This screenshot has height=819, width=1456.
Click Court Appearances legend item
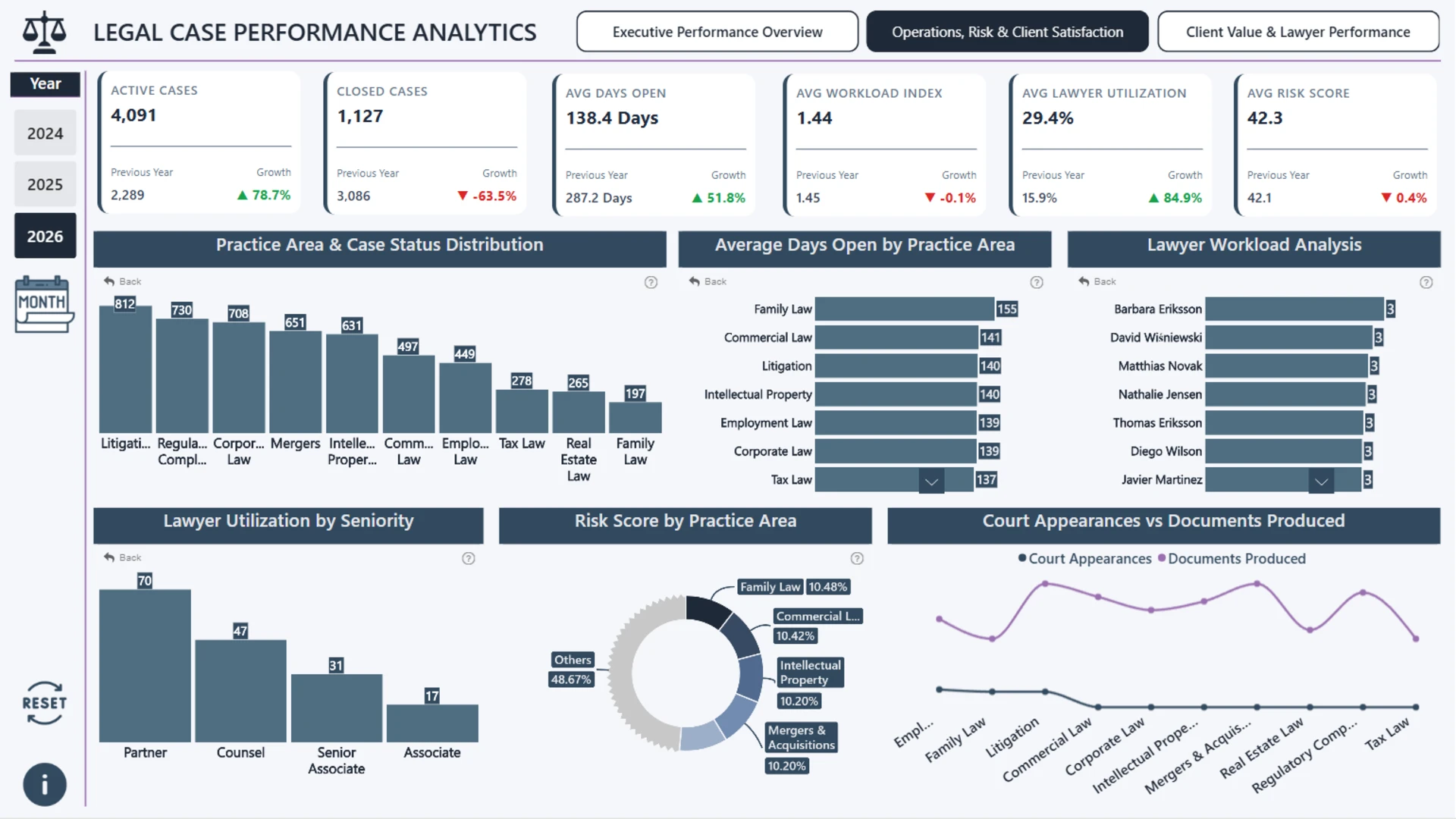1084,559
